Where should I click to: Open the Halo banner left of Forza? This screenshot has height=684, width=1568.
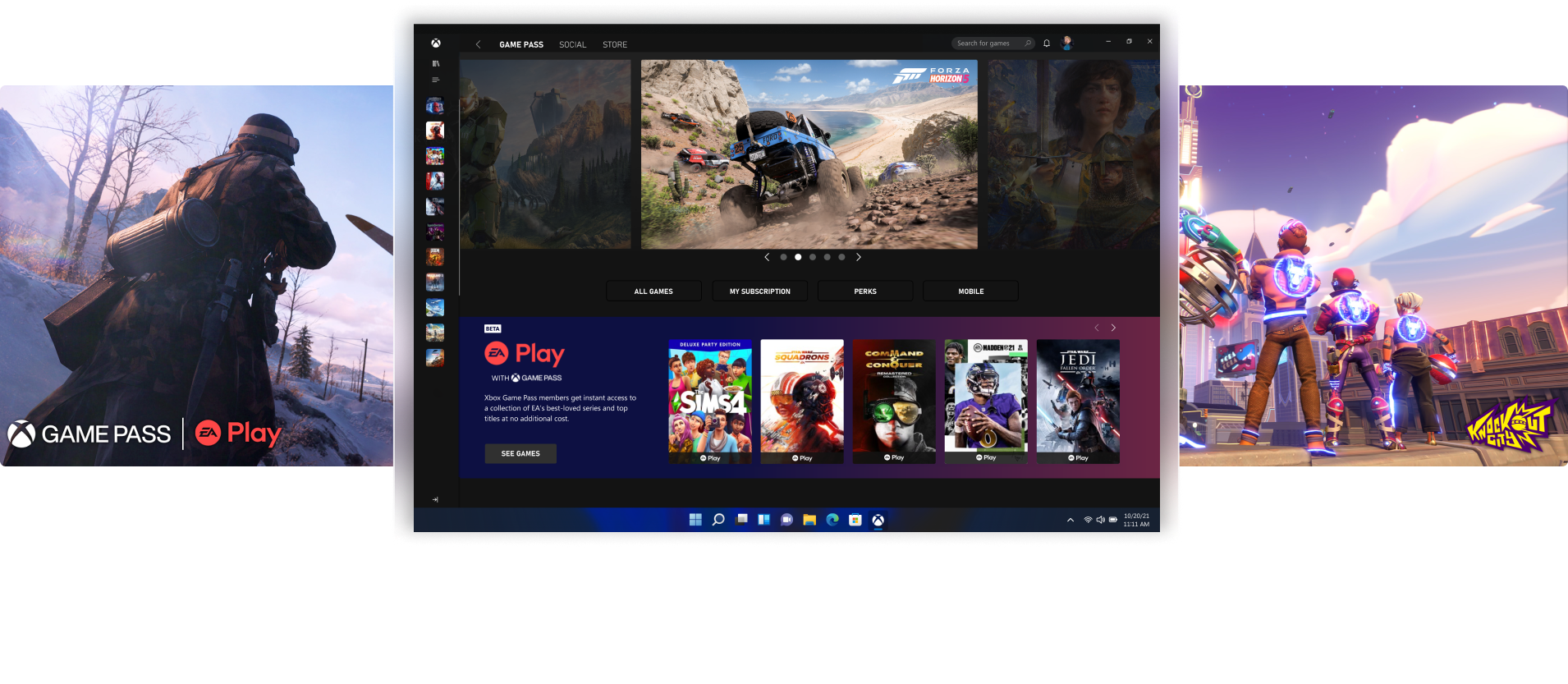click(545, 154)
